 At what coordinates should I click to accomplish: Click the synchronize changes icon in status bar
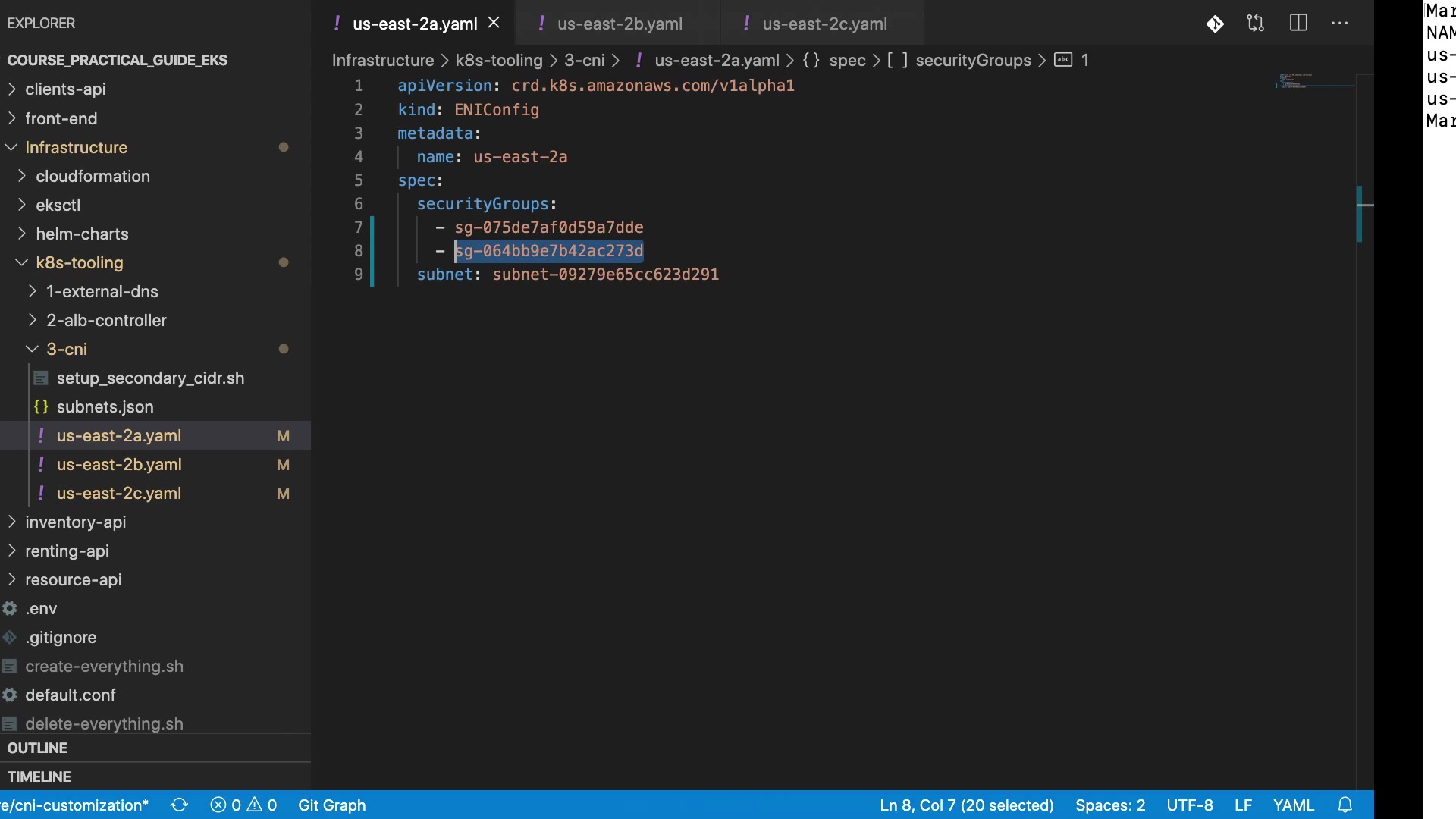click(179, 805)
